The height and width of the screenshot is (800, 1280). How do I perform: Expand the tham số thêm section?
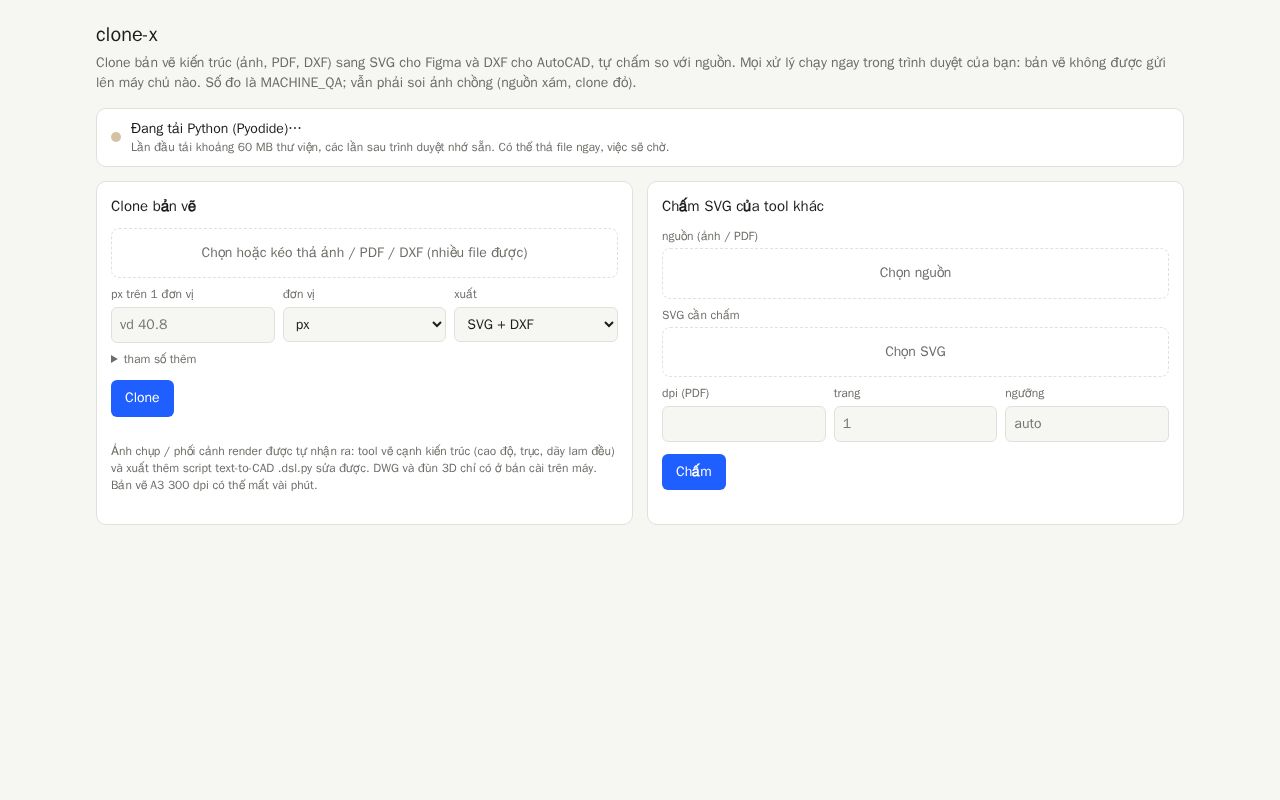click(154, 359)
